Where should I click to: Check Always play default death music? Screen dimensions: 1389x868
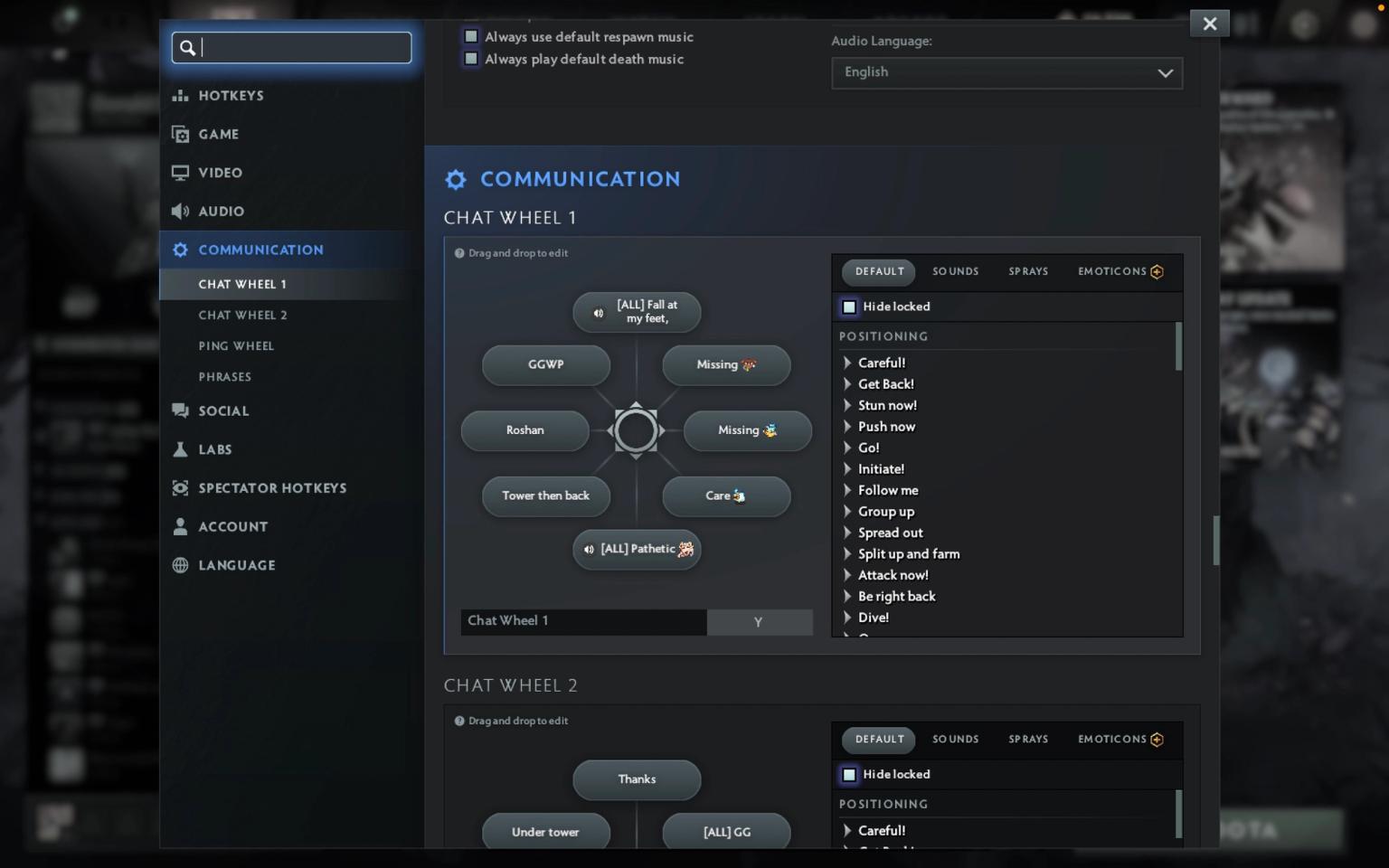470,58
